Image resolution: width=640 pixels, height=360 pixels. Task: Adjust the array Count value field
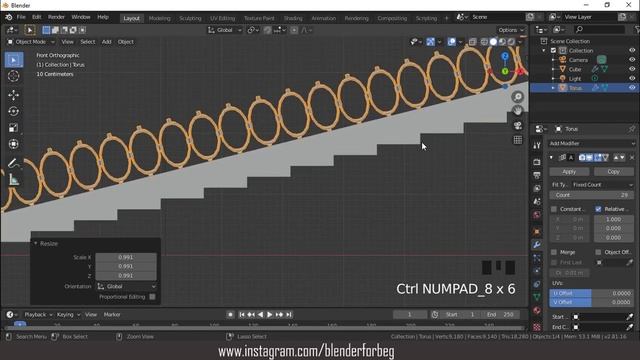coord(591,195)
